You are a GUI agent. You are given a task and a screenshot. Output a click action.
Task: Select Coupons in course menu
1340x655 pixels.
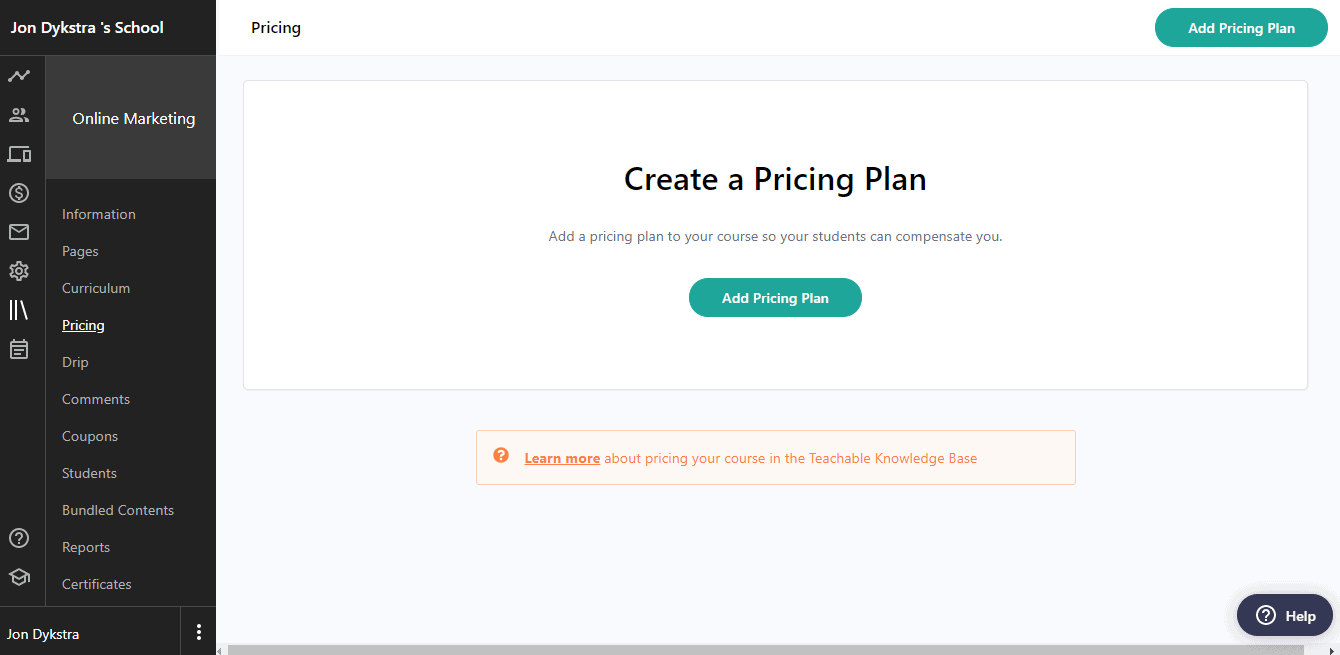click(x=90, y=436)
